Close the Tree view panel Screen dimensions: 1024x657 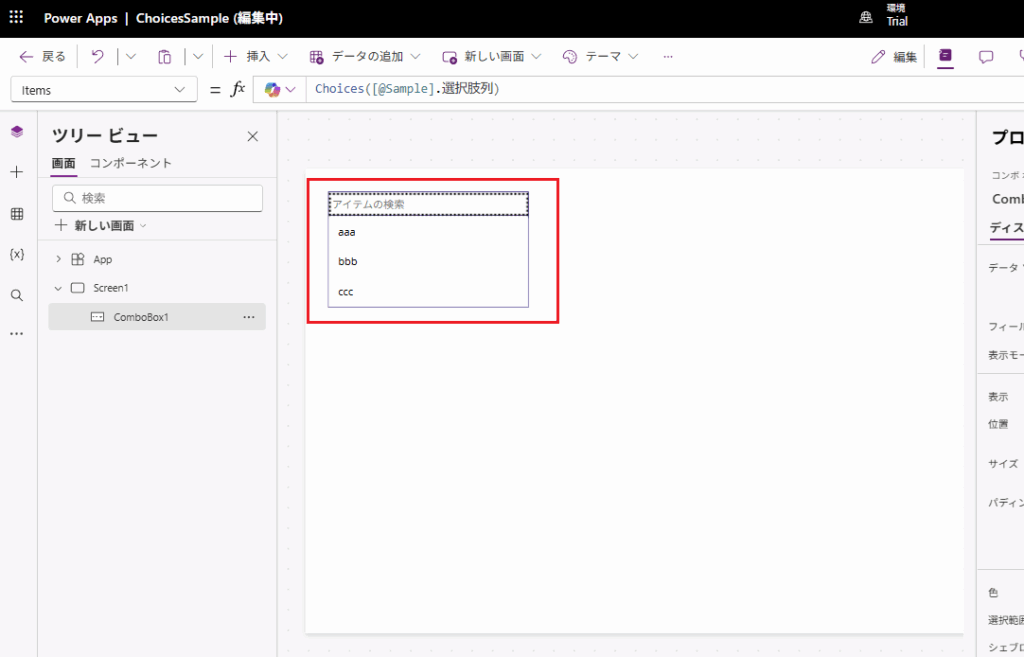[x=252, y=137]
